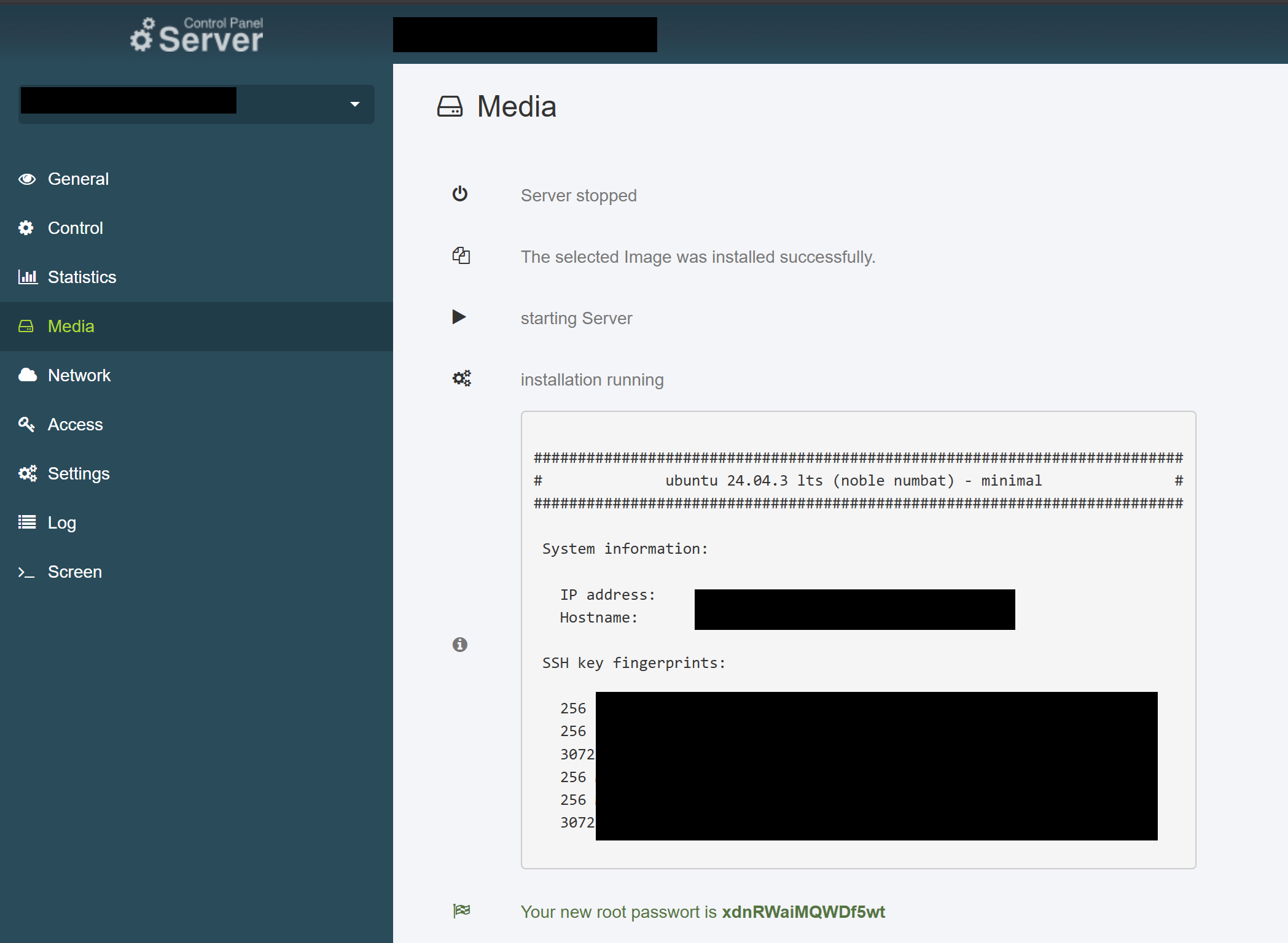
Task: Click the starting Server play icon
Action: pos(459,317)
